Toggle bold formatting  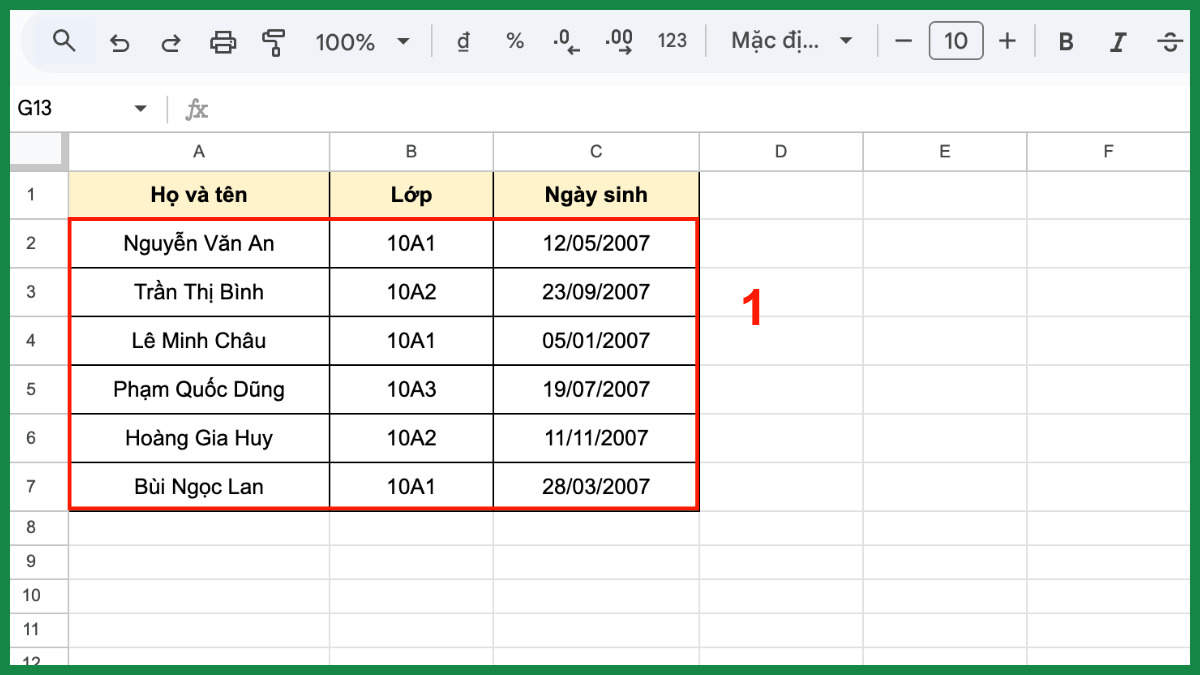coord(1066,42)
